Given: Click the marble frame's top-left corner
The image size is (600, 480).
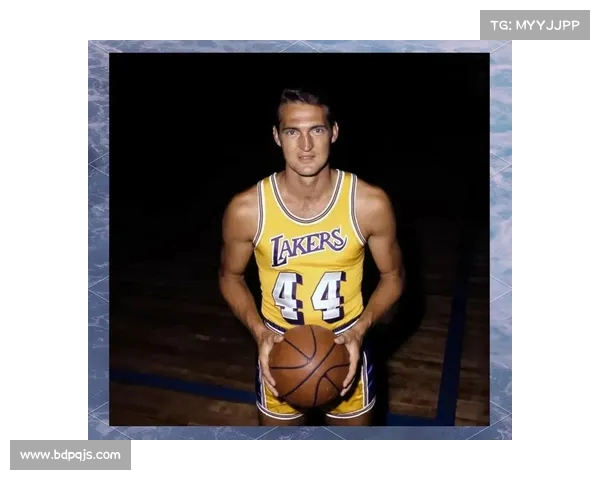Looking at the screenshot, I should (98, 48).
